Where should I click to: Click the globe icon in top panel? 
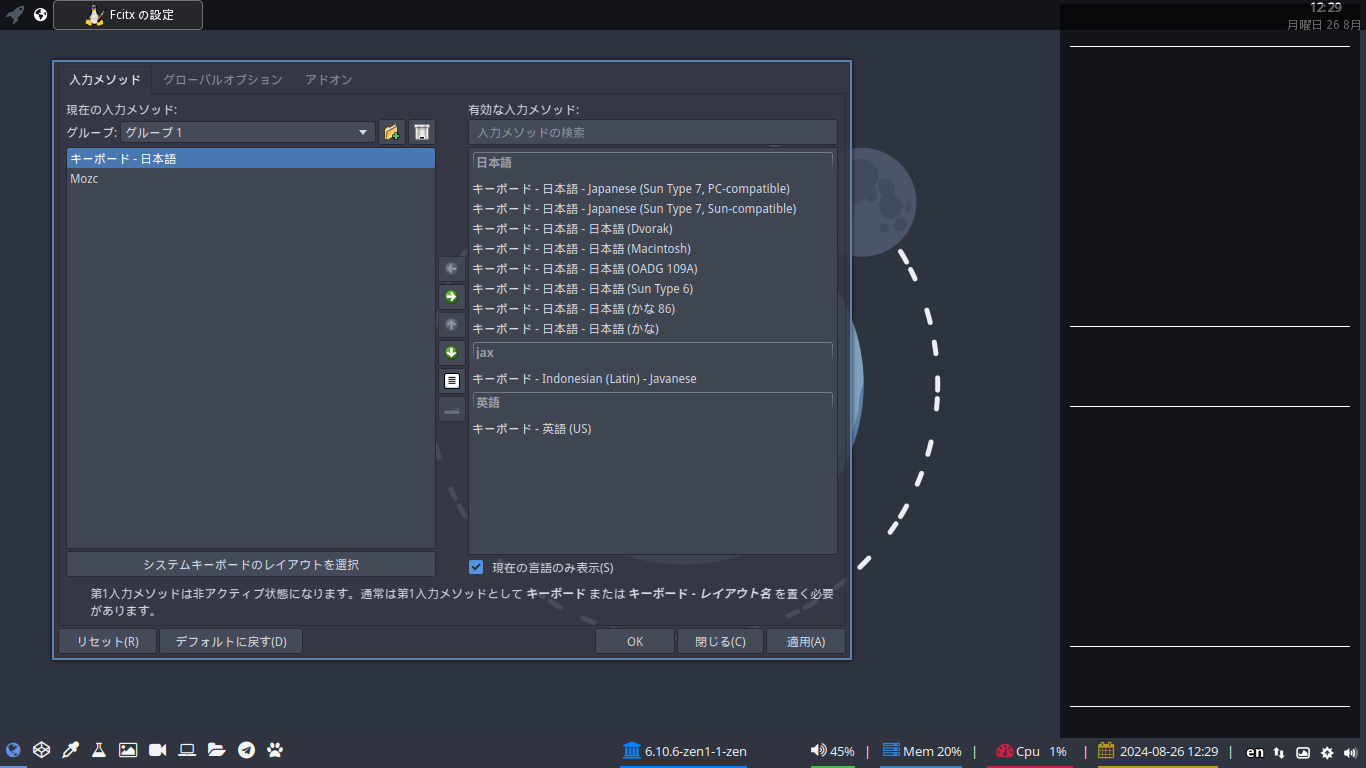(x=41, y=15)
